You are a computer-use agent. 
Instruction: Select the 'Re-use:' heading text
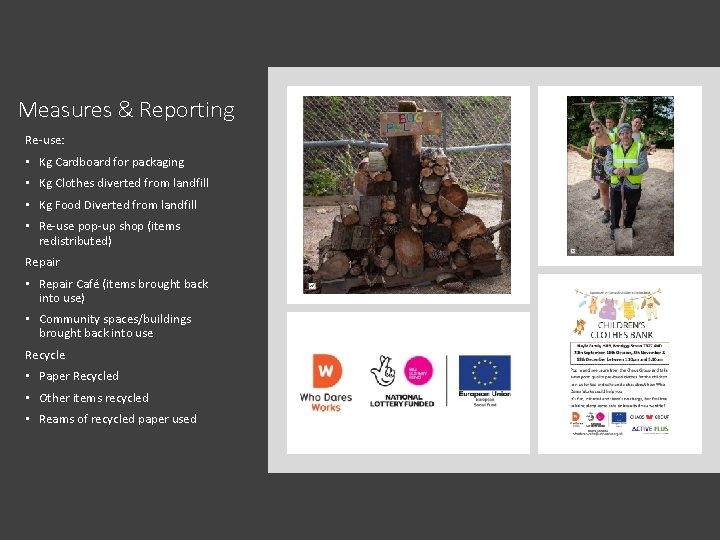point(45,140)
